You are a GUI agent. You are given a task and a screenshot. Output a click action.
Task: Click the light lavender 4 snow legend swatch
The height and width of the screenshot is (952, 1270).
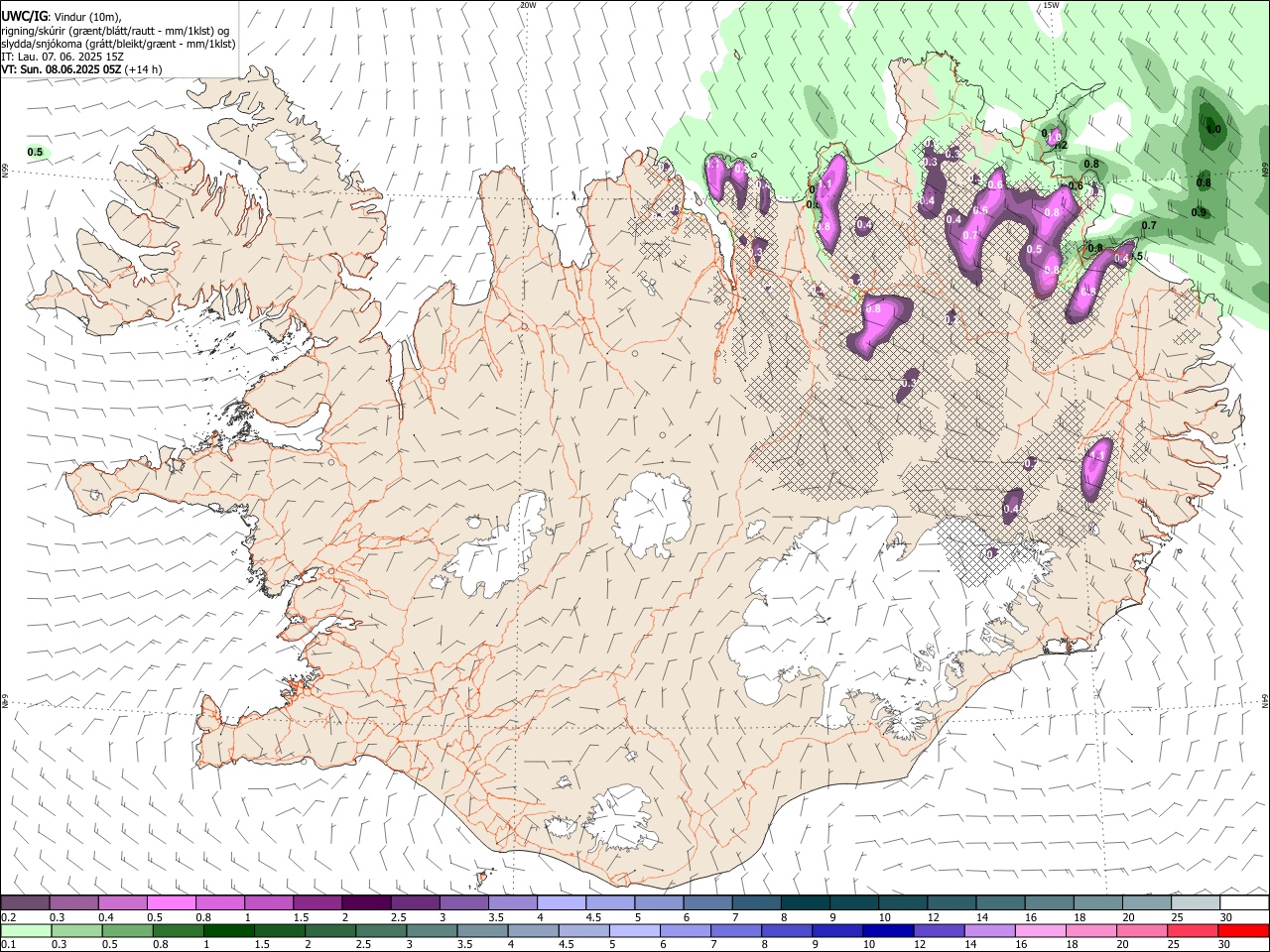pyautogui.click(x=561, y=903)
